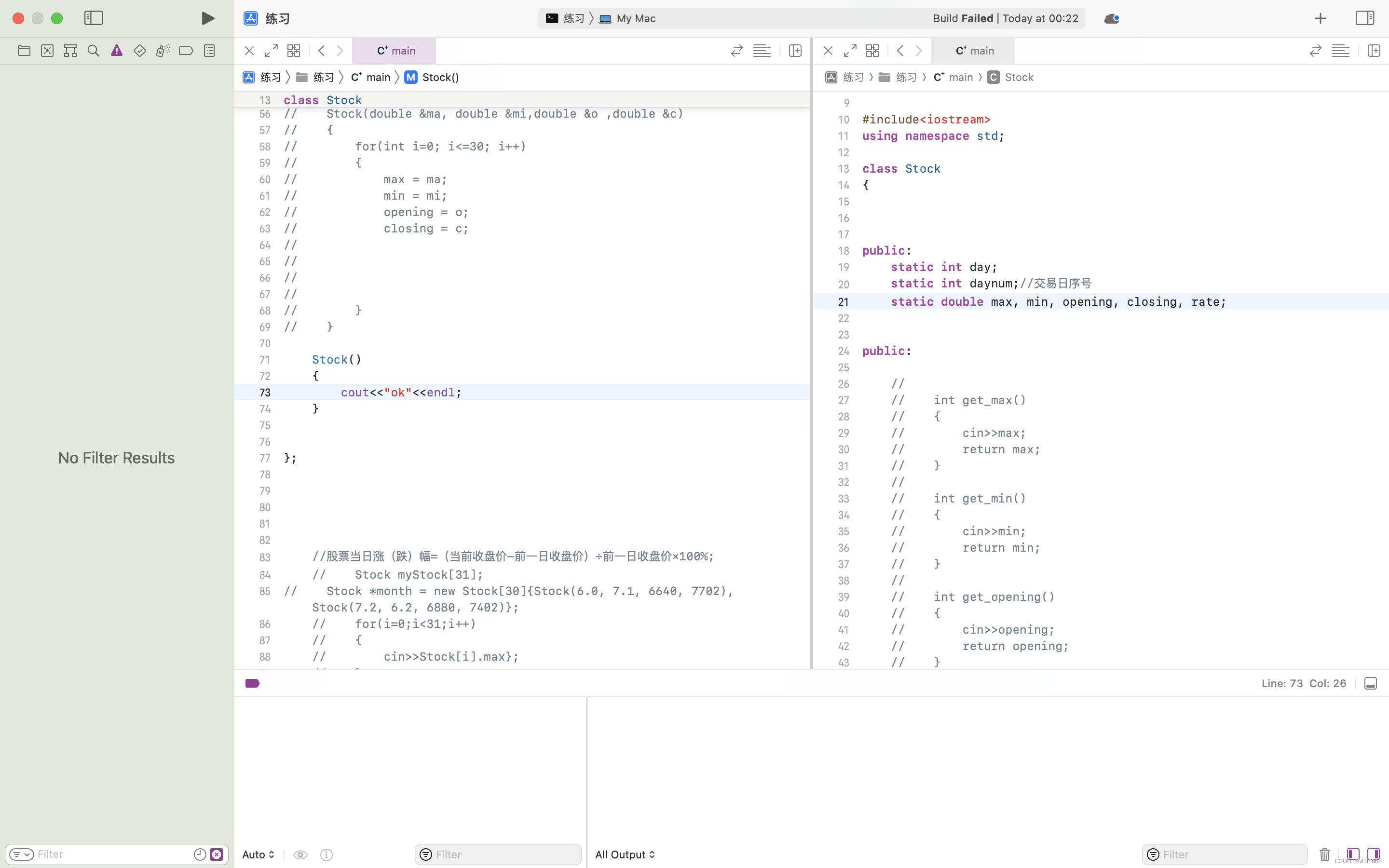Viewport: 1389px width, 868px height.
Task: Open the Debug navigator spray icon
Action: click(163, 51)
